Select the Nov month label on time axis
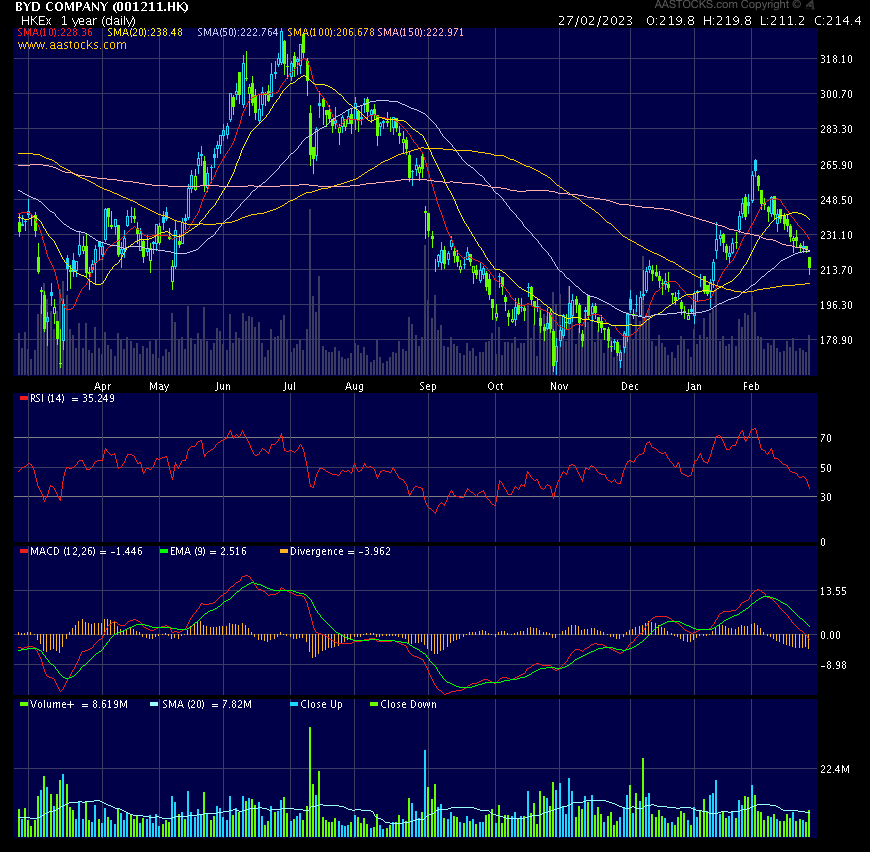The image size is (870, 852). pyautogui.click(x=559, y=387)
